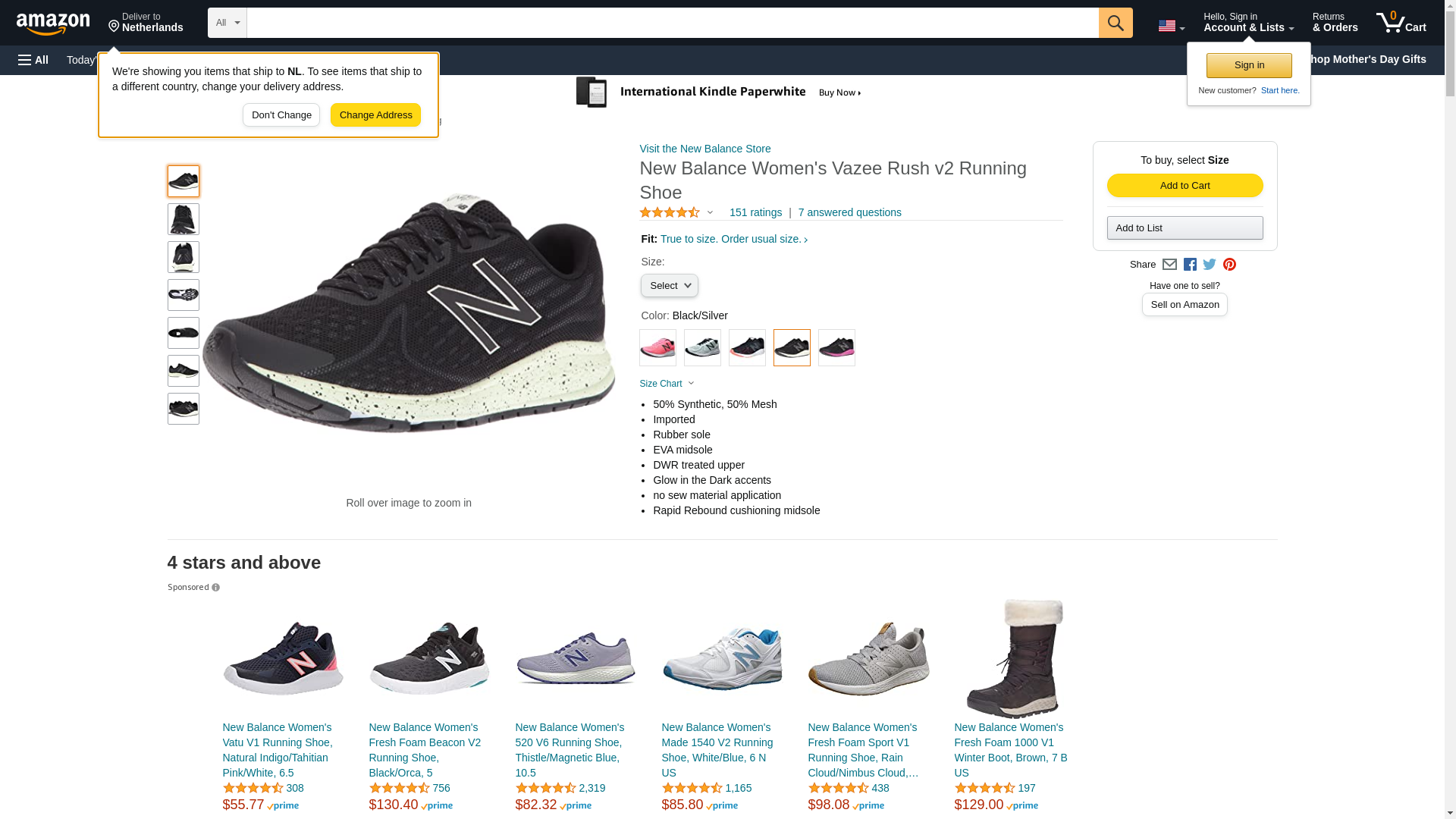Select the pink shoe color swatch
This screenshot has height=819, width=1456.
(657, 348)
